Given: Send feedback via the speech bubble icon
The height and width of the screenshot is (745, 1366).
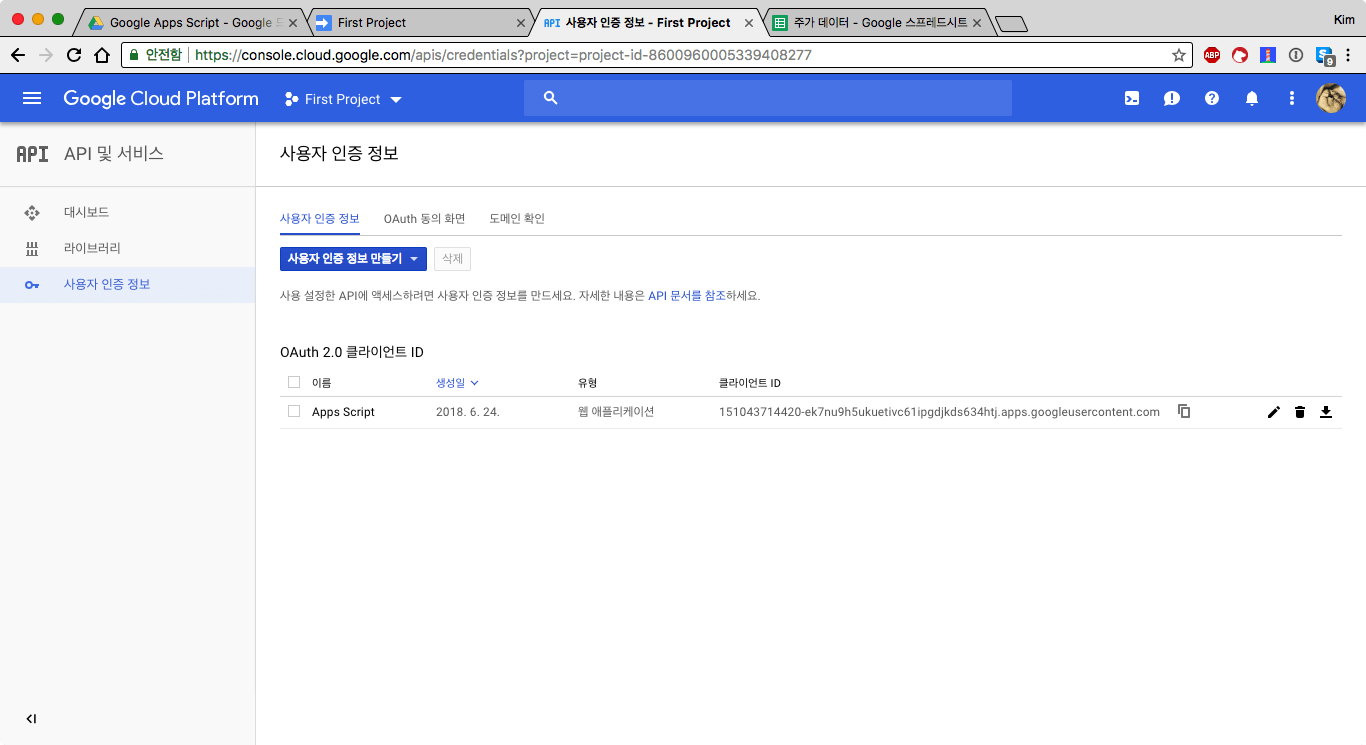Looking at the screenshot, I should (1171, 97).
